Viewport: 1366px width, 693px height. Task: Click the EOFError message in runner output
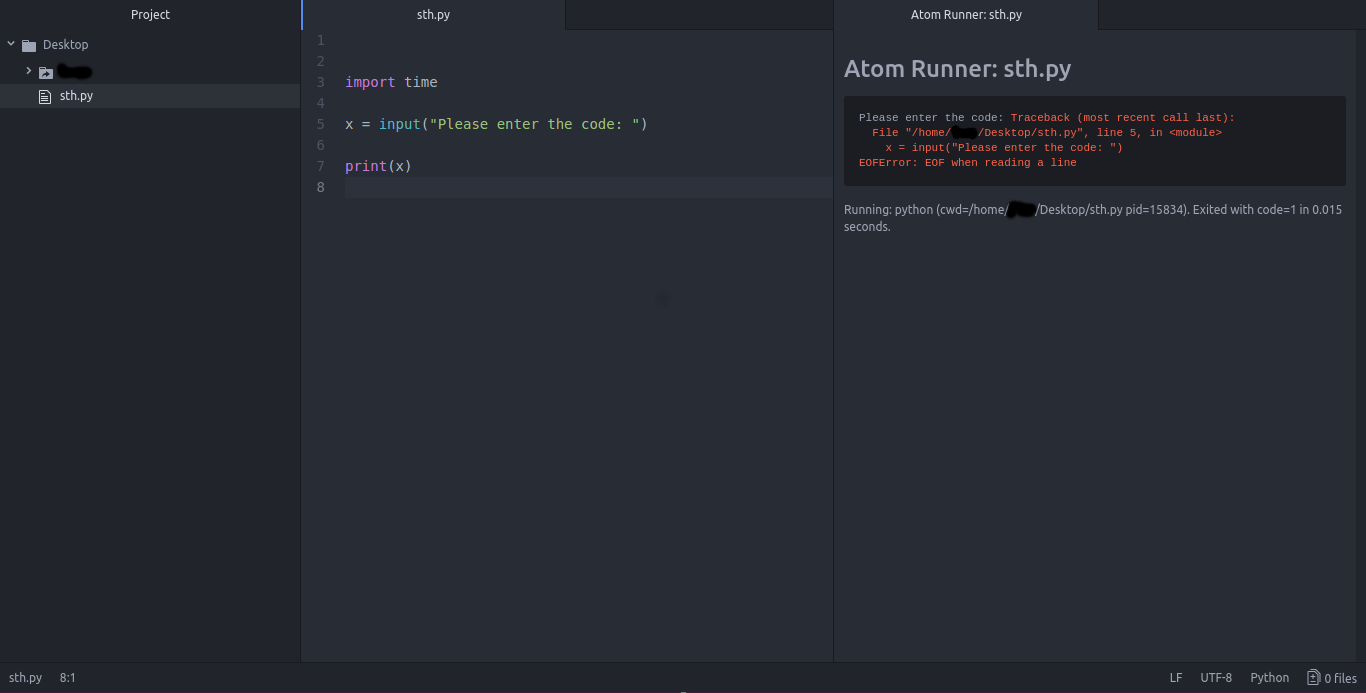tap(967, 163)
